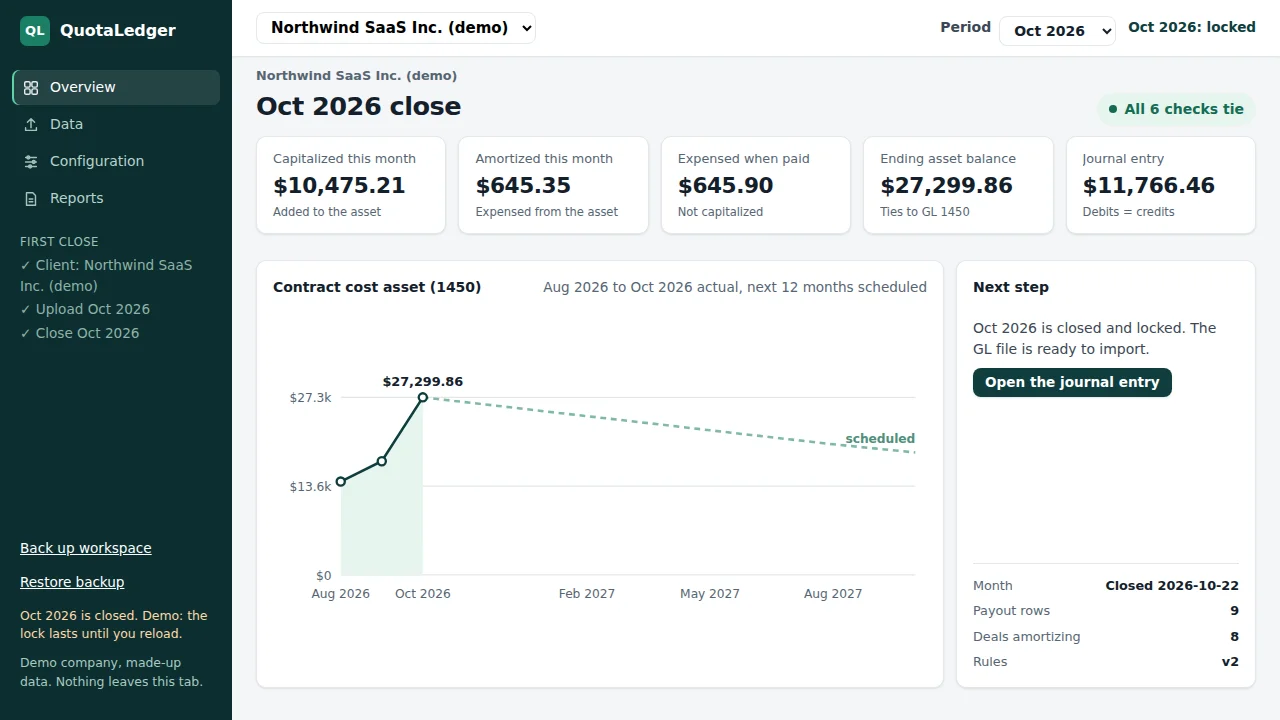Click the $27,299.86 chart peak label
1280x720 pixels.
(x=423, y=382)
